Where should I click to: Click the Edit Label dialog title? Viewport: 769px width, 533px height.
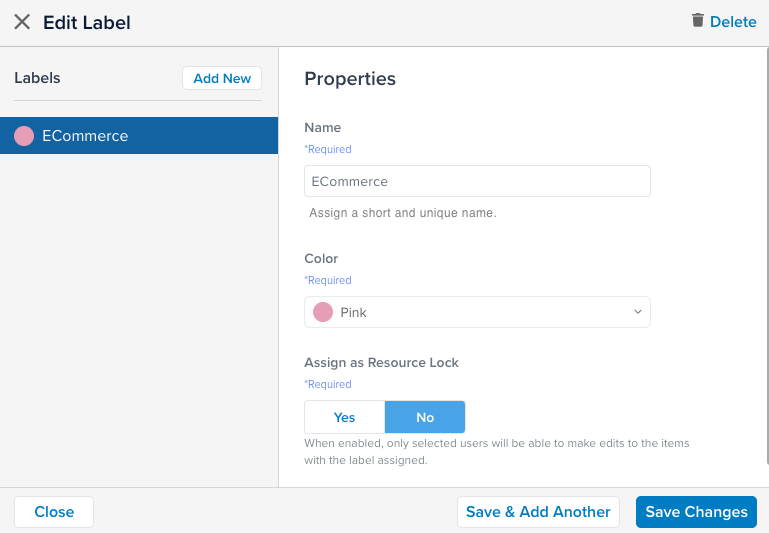point(87,22)
